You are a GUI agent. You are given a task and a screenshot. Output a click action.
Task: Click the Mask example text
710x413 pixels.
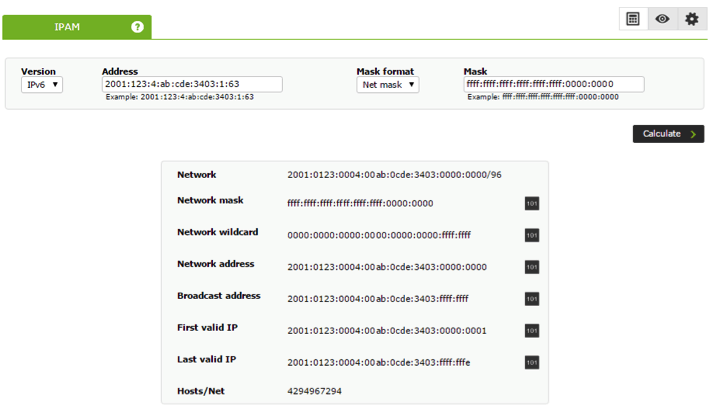pos(543,97)
